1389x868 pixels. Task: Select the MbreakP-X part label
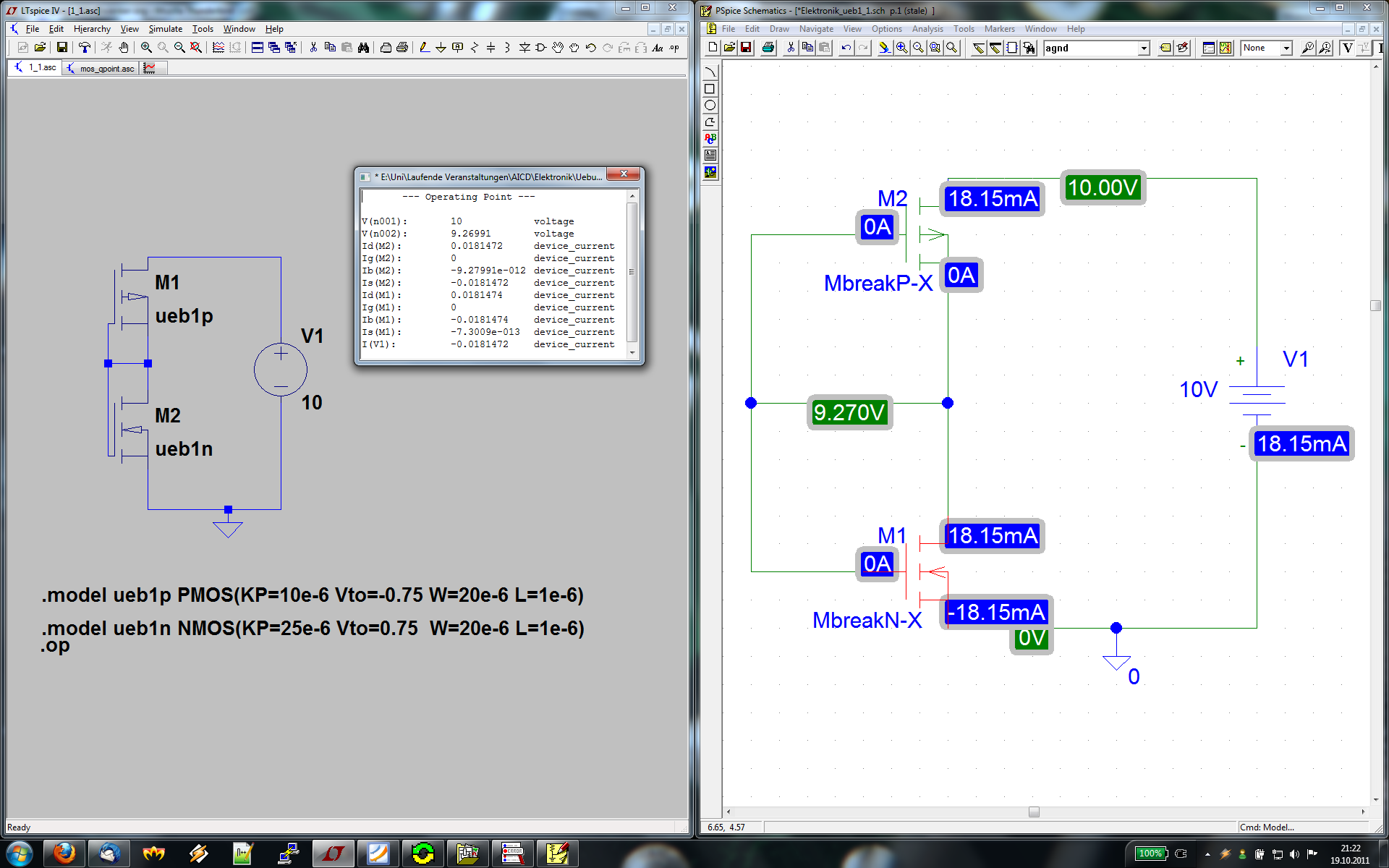tap(878, 283)
